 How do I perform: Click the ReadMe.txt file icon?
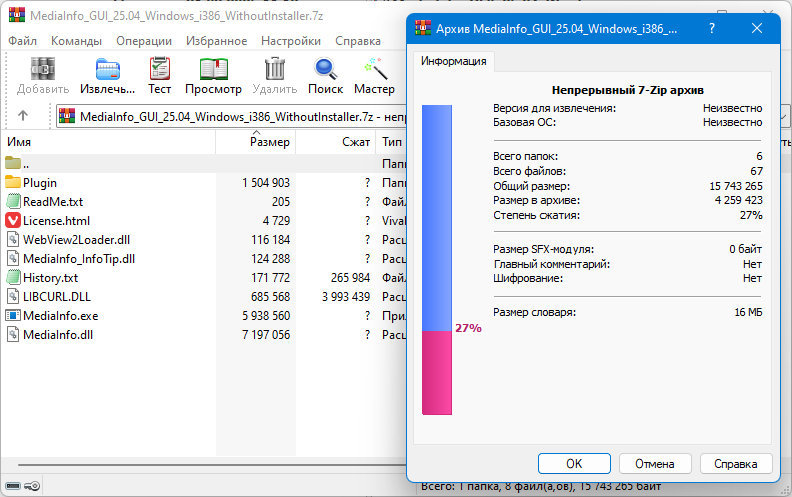(x=13, y=201)
